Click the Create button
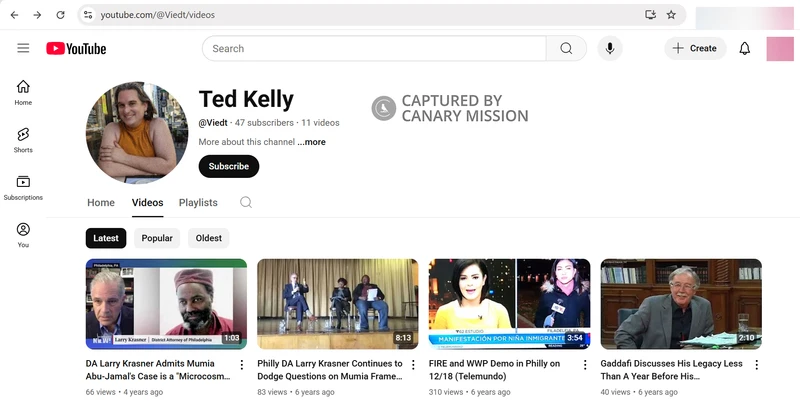Viewport: 800px width, 411px height. (x=695, y=48)
